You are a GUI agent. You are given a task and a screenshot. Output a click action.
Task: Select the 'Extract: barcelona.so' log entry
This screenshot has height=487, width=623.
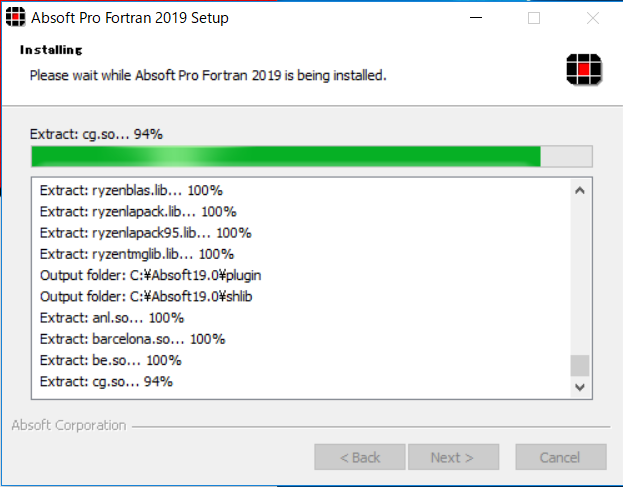point(132,339)
